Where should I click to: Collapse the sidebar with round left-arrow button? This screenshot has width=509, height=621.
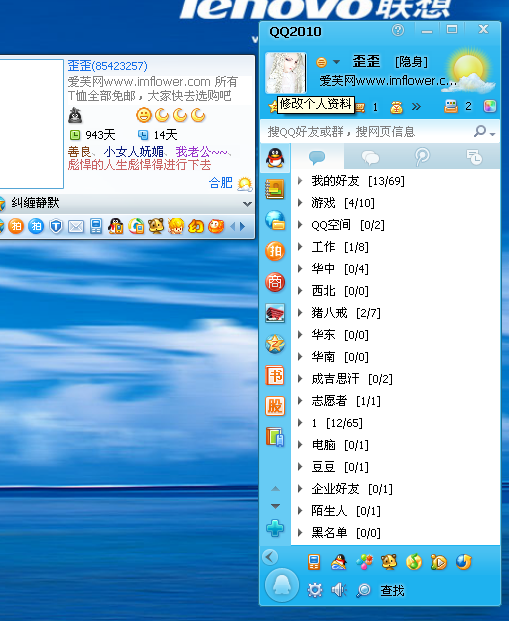point(271,557)
